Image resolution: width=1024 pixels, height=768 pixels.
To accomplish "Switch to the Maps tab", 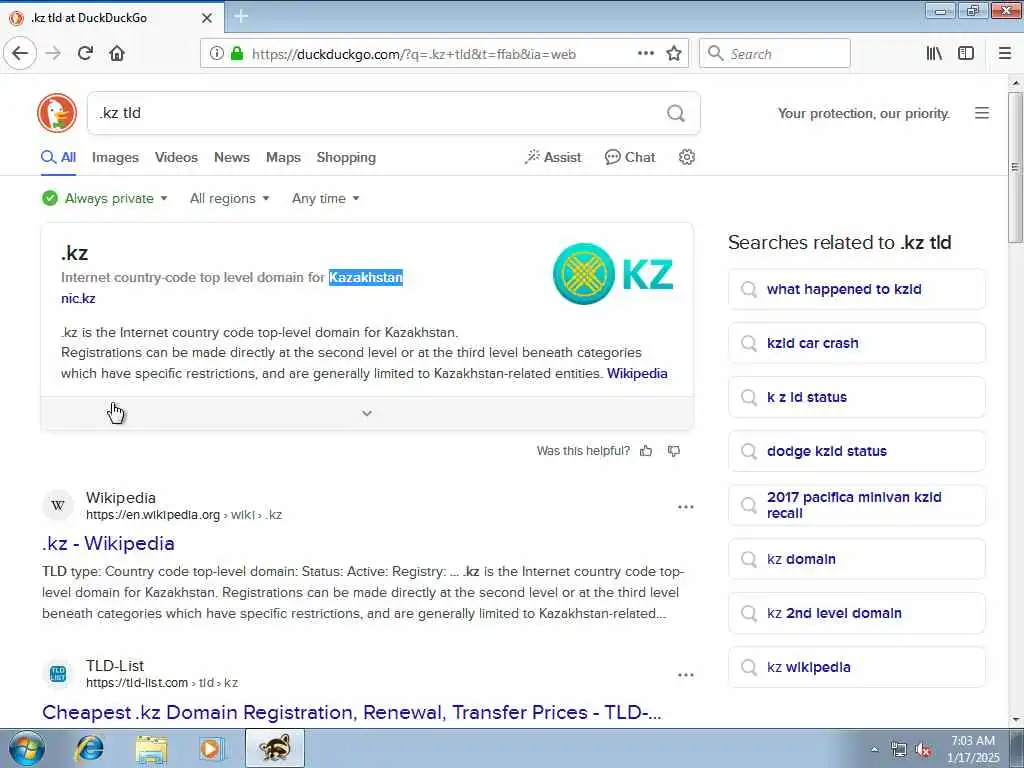I will click(283, 157).
